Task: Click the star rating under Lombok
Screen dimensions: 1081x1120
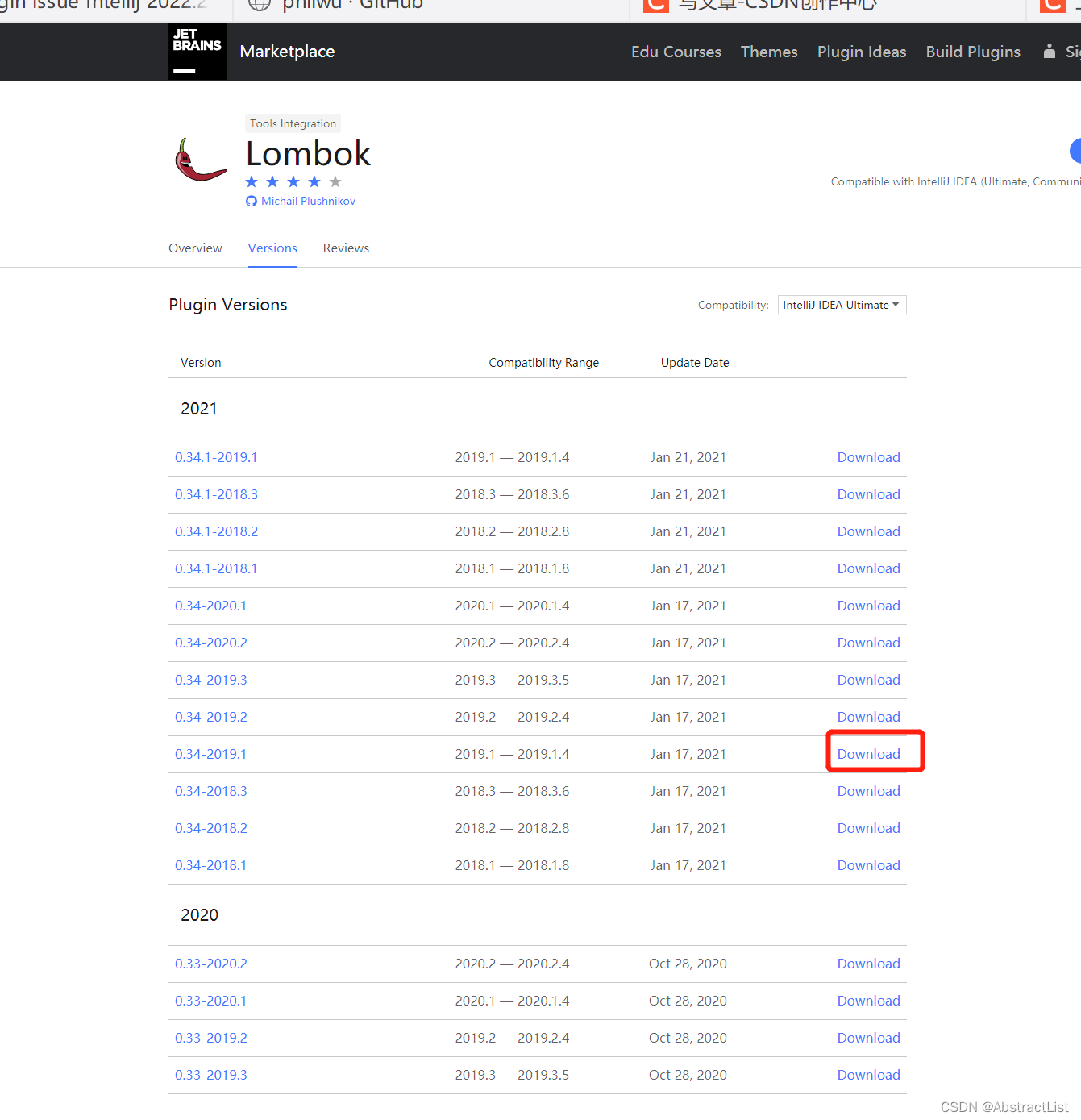Action: [x=293, y=181]
